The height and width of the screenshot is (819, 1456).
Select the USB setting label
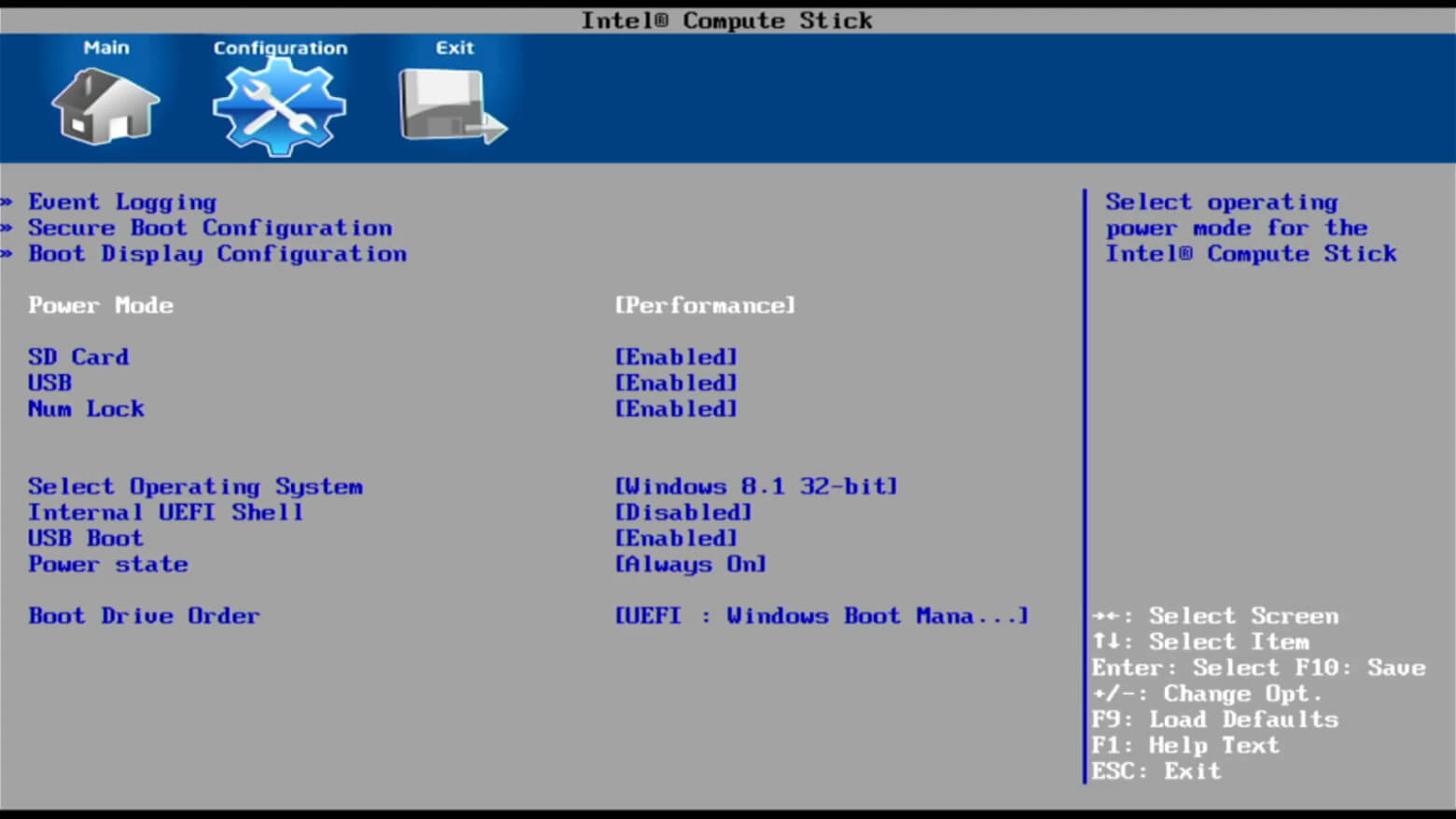point(49,383)
